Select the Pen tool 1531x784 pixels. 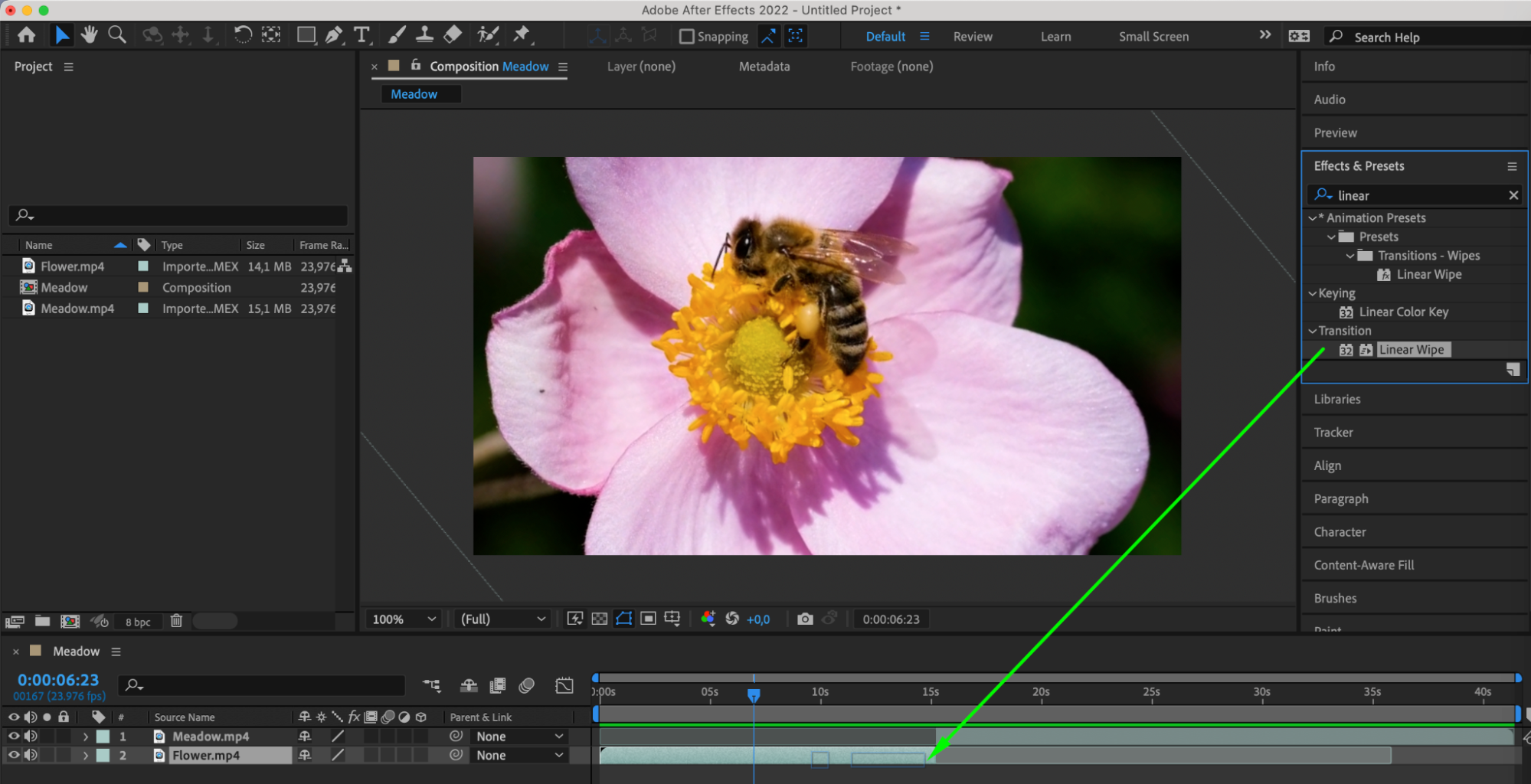[x=334, y=35]
